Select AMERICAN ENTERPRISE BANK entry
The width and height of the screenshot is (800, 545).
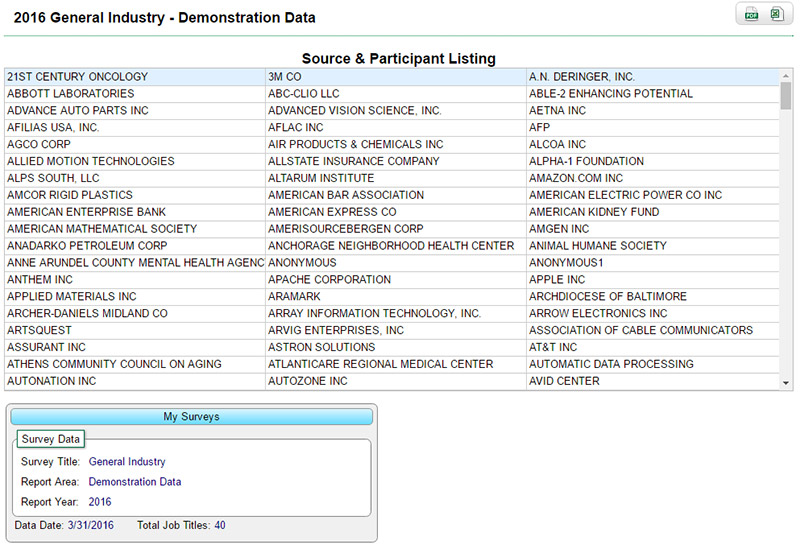[x=135, y=211]
